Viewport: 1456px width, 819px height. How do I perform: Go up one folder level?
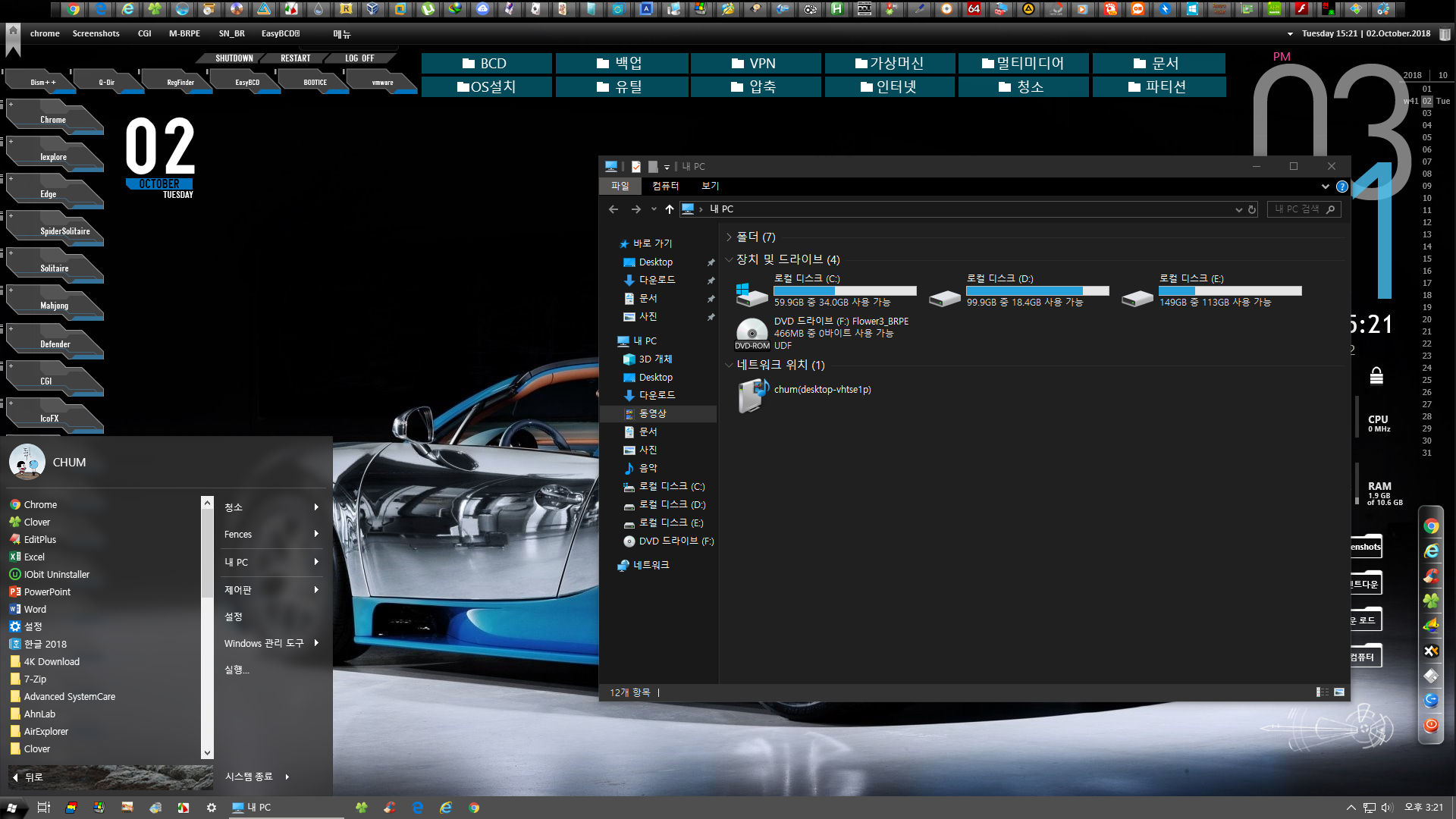[x=669, y=209]
